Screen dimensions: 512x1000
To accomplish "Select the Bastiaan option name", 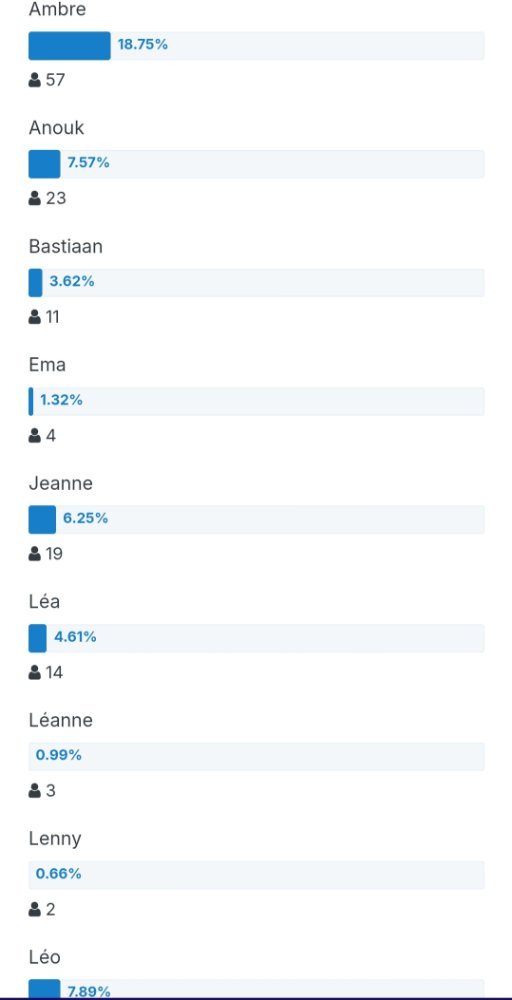I will click(x=66, y=247).
